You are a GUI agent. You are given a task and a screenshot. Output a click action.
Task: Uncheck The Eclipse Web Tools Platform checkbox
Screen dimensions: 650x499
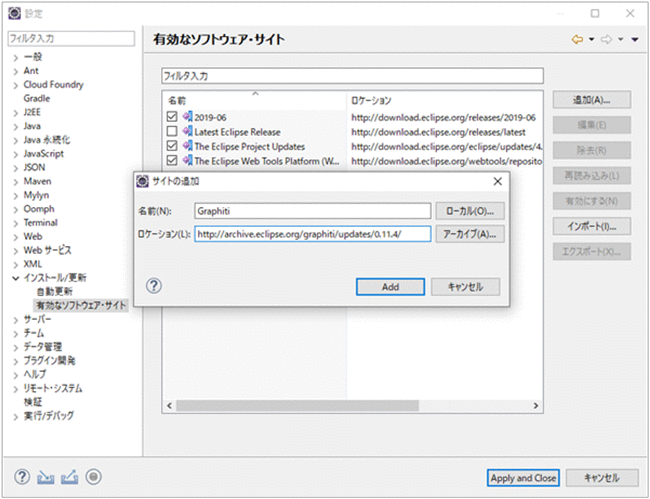172,160
